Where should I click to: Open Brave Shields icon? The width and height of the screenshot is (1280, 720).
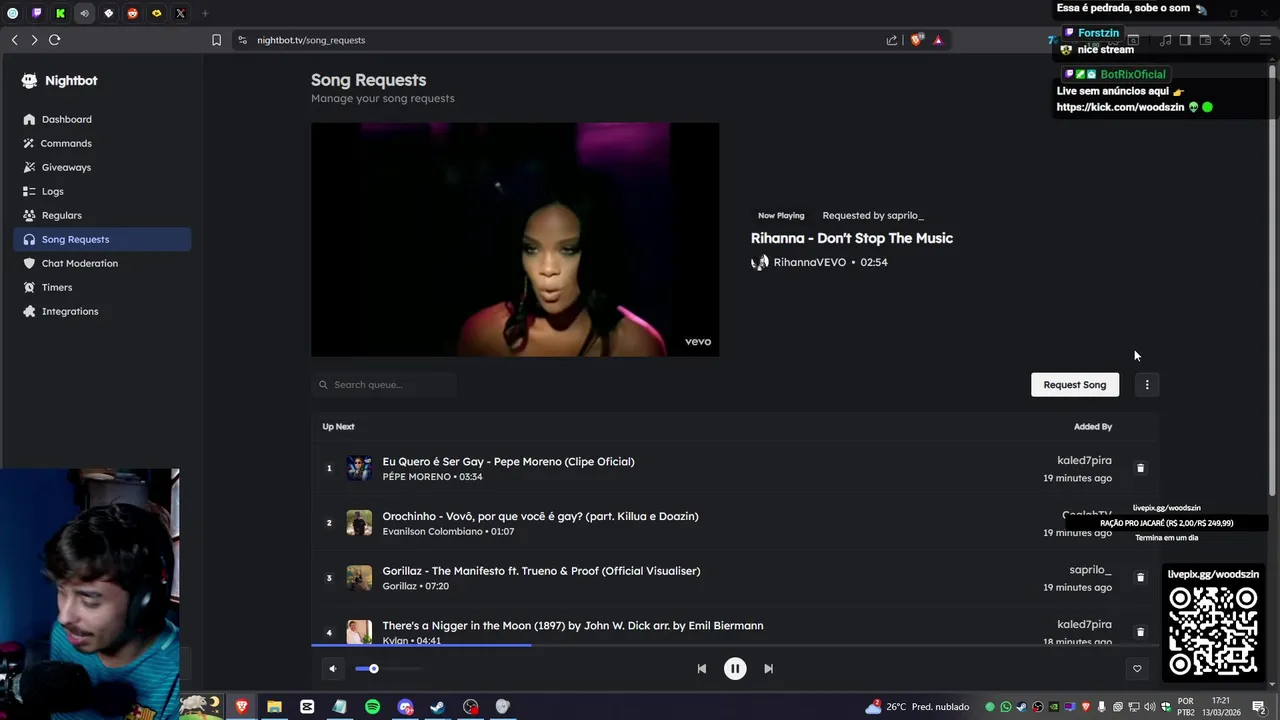click(916, 40)
